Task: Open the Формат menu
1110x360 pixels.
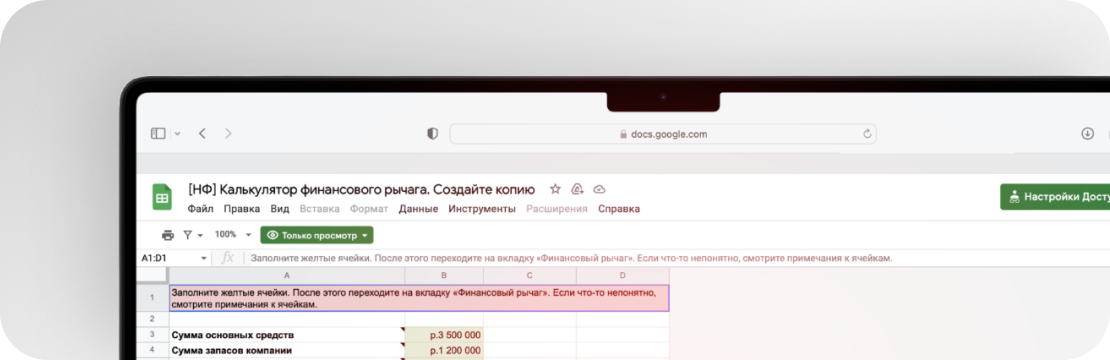Action: click(x=369, y=209)
